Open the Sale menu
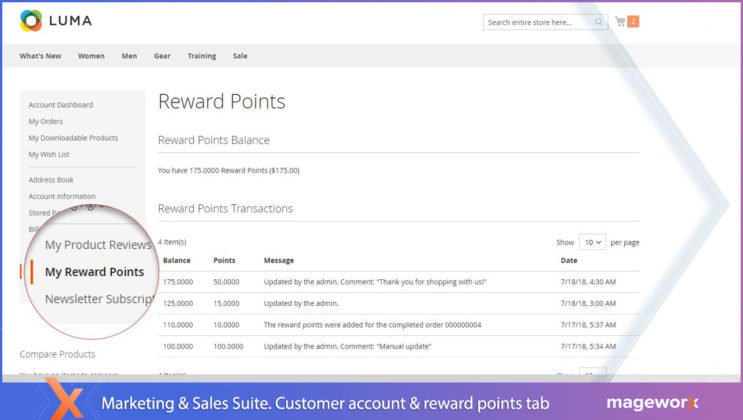 240,56
